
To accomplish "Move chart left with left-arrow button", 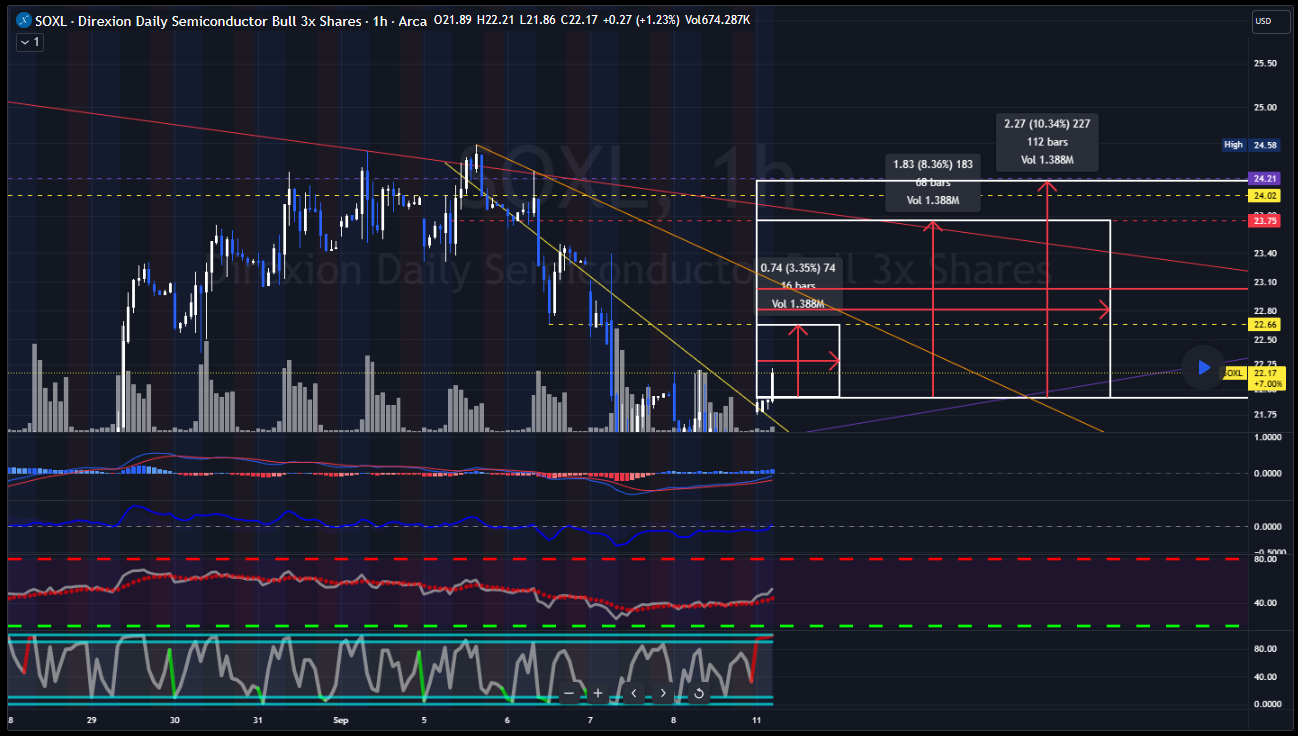I will click(634, 692).
